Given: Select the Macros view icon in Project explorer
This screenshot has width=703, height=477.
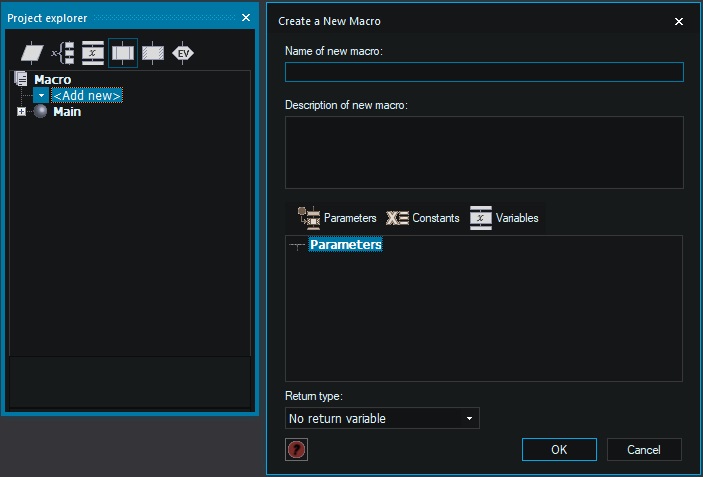Looking at the screenshot, I should coord(123,53).
